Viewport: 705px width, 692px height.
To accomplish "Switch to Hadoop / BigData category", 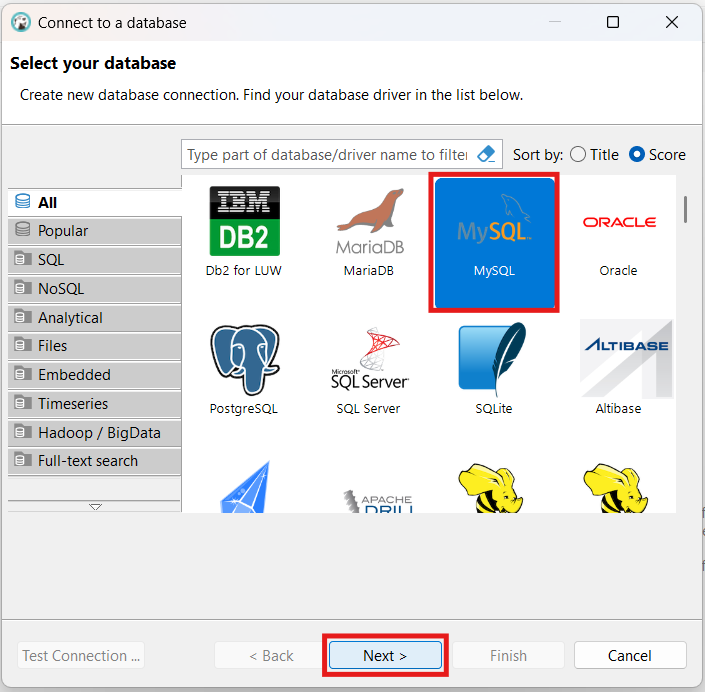I will click(95, 433).
